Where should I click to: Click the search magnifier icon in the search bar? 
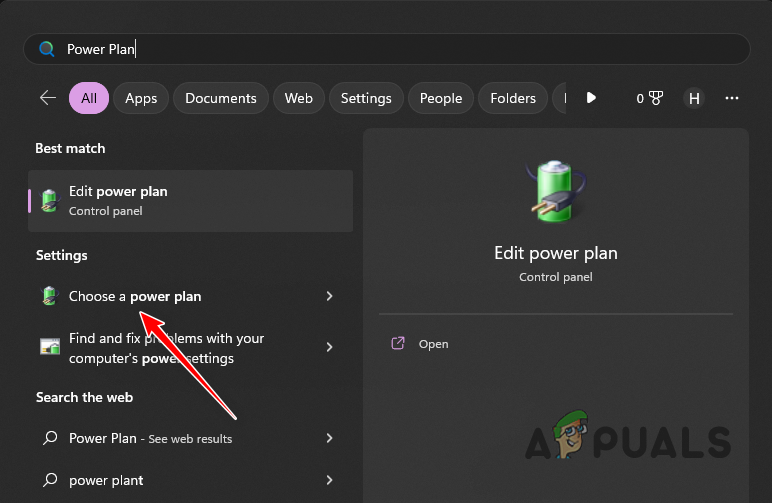(47, 49)
